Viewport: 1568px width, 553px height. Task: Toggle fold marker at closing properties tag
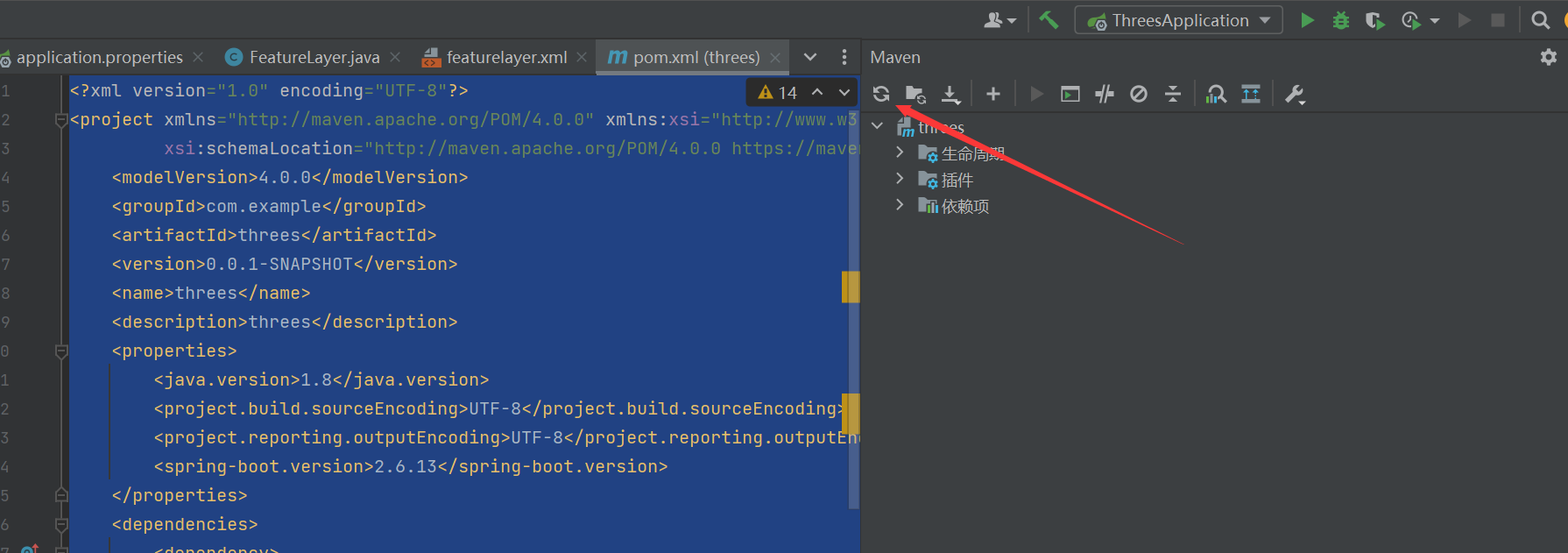click(61, 495)
